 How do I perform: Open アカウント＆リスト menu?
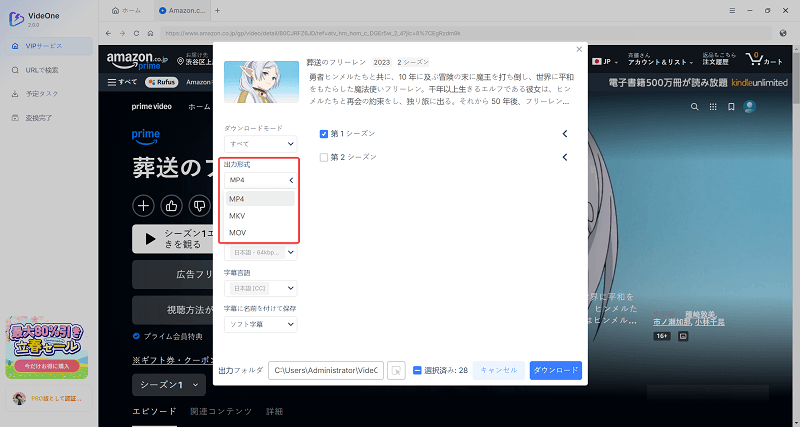pyautogui.click(x=660, y=59)
